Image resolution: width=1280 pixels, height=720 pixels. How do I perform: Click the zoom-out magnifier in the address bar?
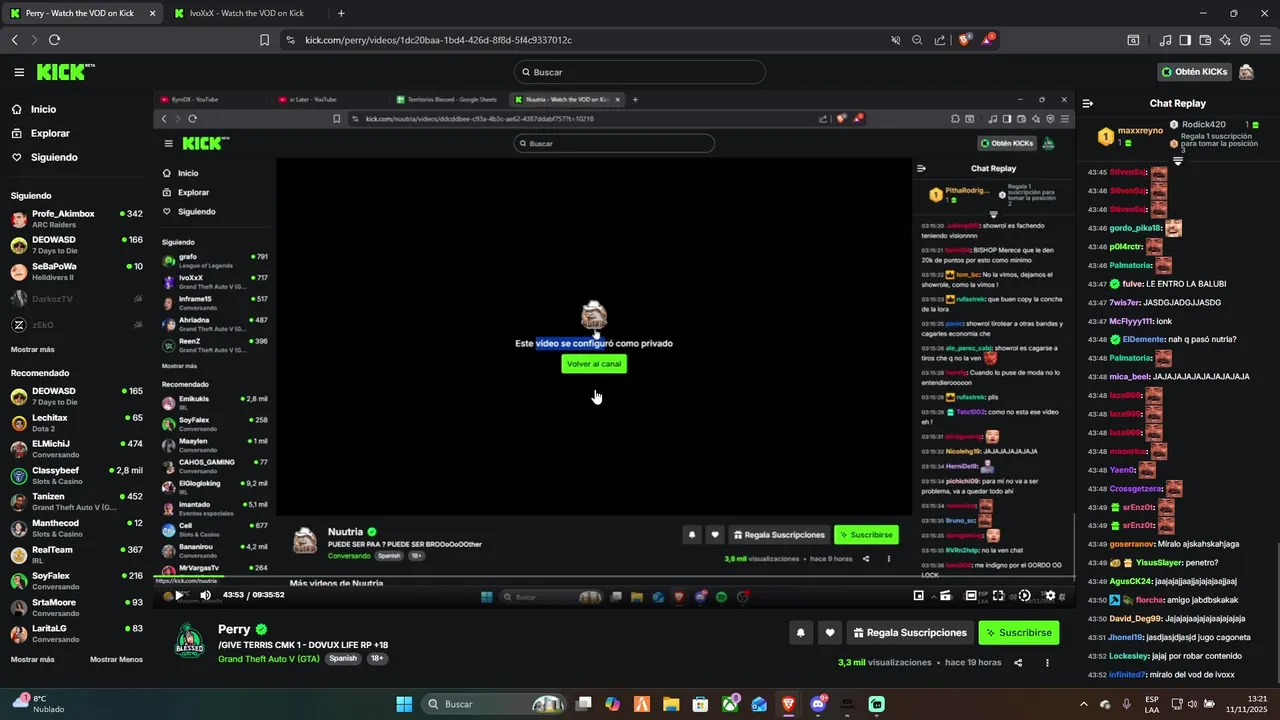(917, 40)
